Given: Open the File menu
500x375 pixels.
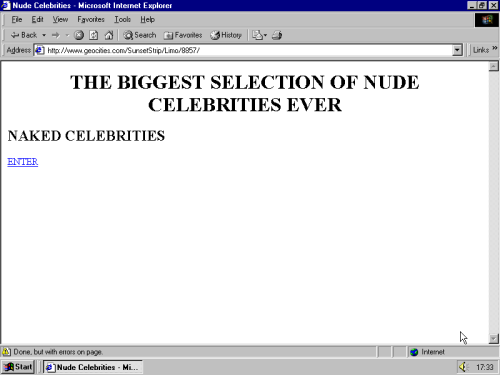Looking at the screenshot, I should [17, 20].
